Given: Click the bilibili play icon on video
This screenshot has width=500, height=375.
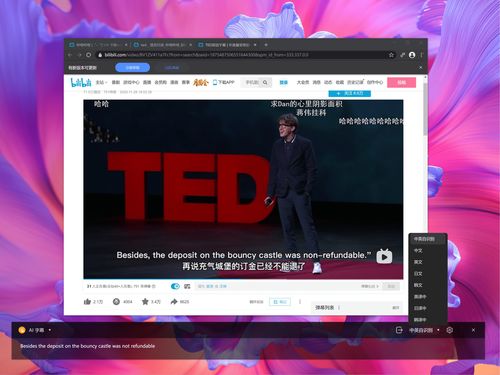Looking at the screenshot, I should click(384, 256).
